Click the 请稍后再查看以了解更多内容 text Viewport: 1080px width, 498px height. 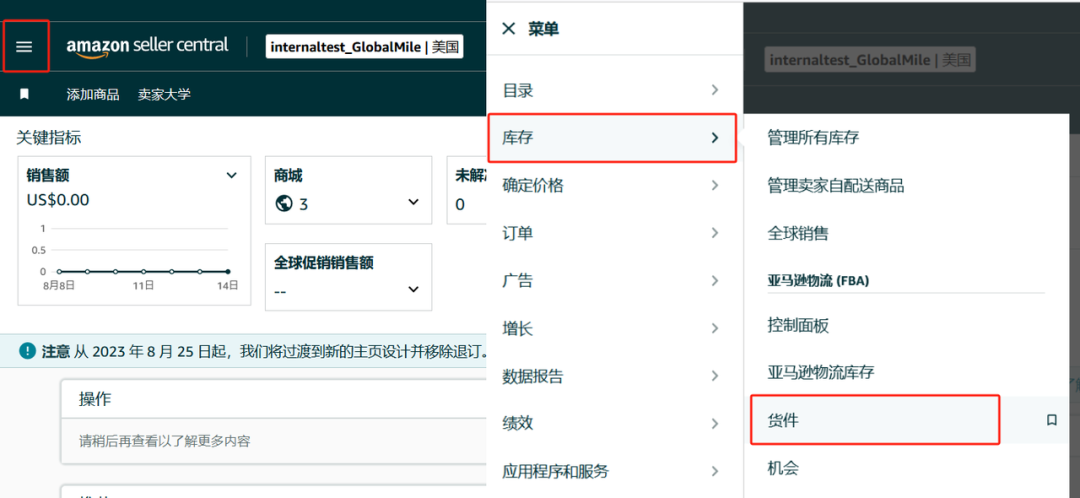(165, 441)
